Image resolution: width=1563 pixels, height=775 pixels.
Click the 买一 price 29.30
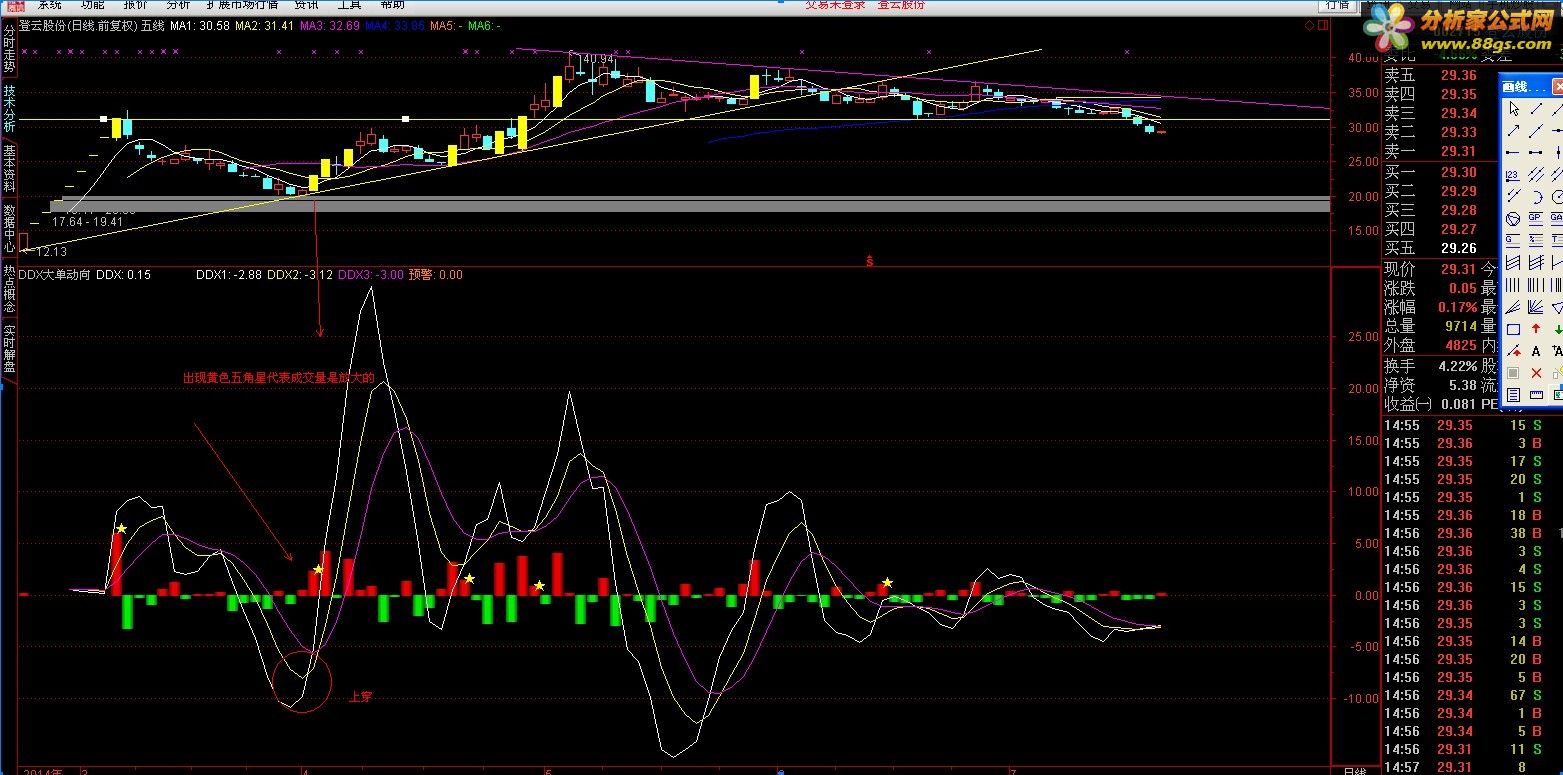(1459, 173)
